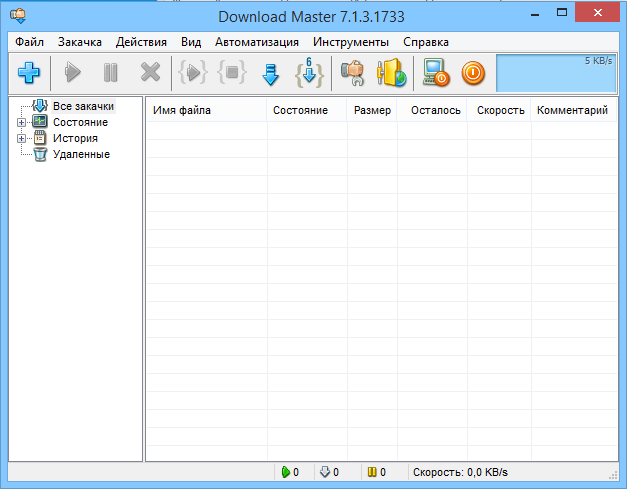
Task: Select the История tree item label
Action: 75,138
